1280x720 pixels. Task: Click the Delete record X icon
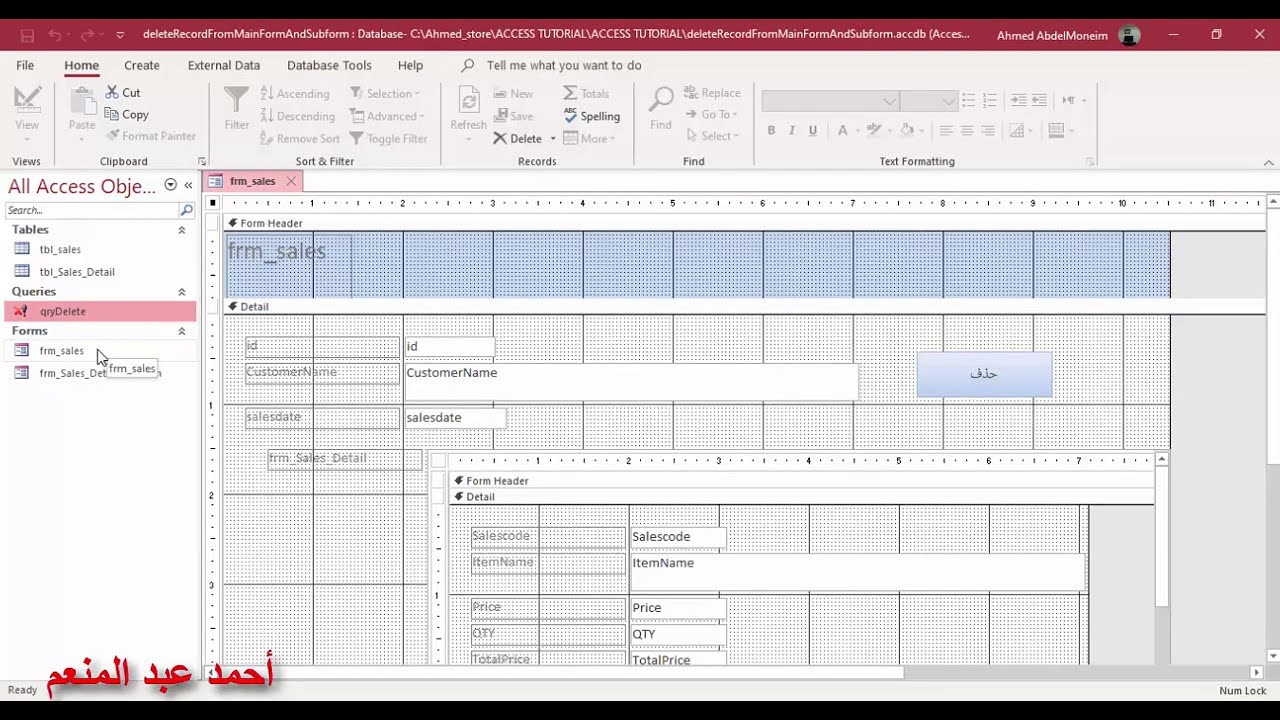500,138
